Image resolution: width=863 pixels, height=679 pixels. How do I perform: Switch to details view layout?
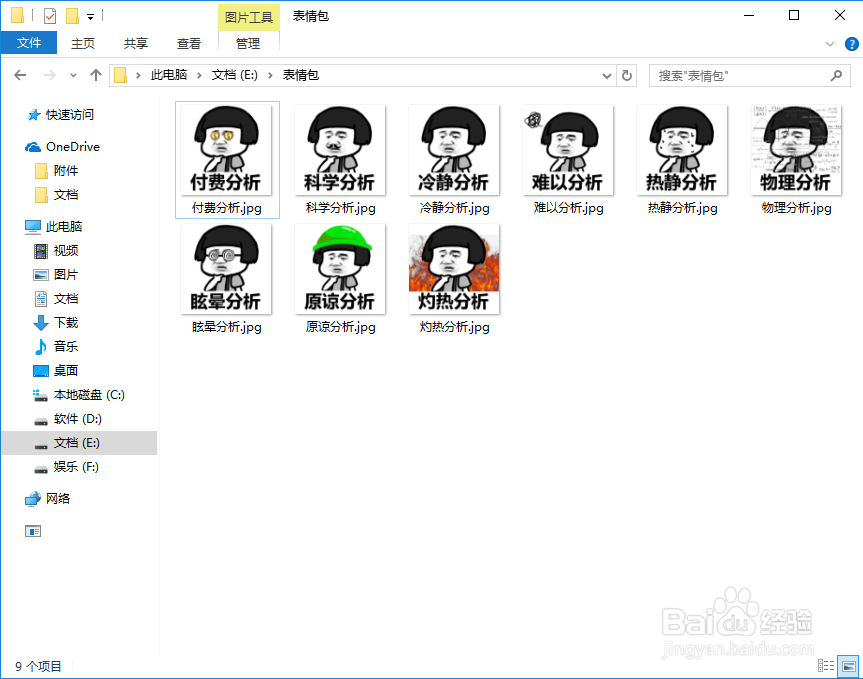[826, 666]
